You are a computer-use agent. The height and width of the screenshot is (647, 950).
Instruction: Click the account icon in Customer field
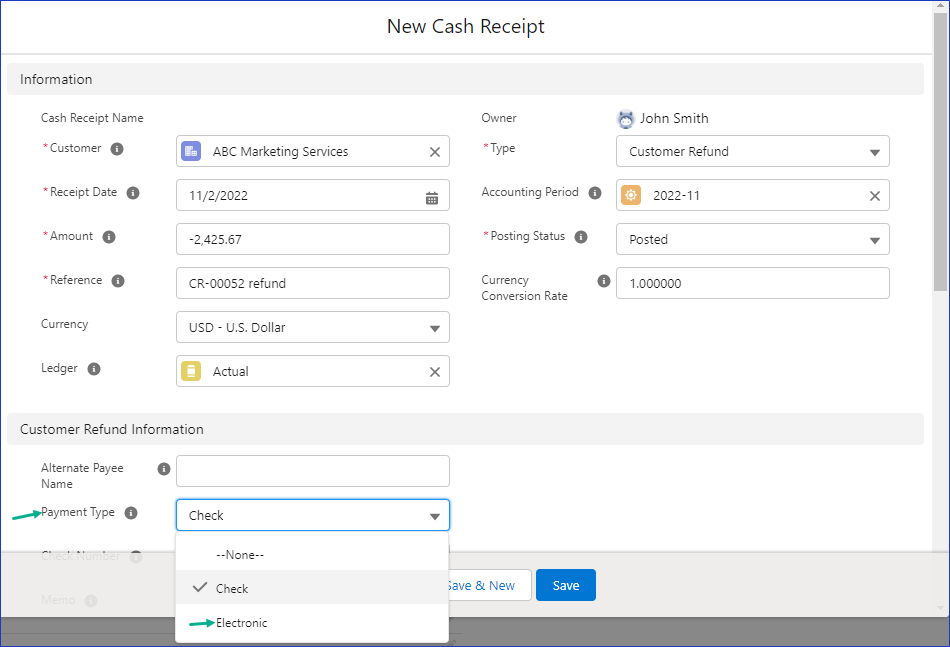pyautogui.click(x=191, y=151)
